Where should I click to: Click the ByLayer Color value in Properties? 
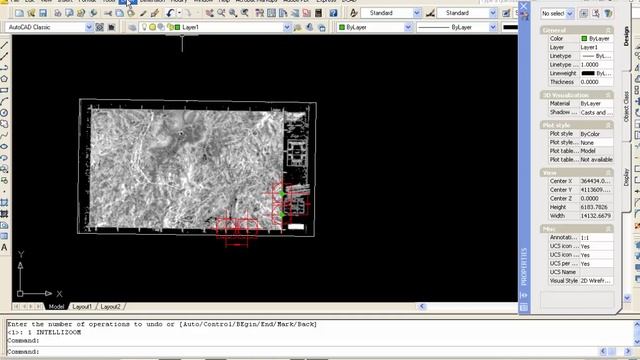point(596,38)
